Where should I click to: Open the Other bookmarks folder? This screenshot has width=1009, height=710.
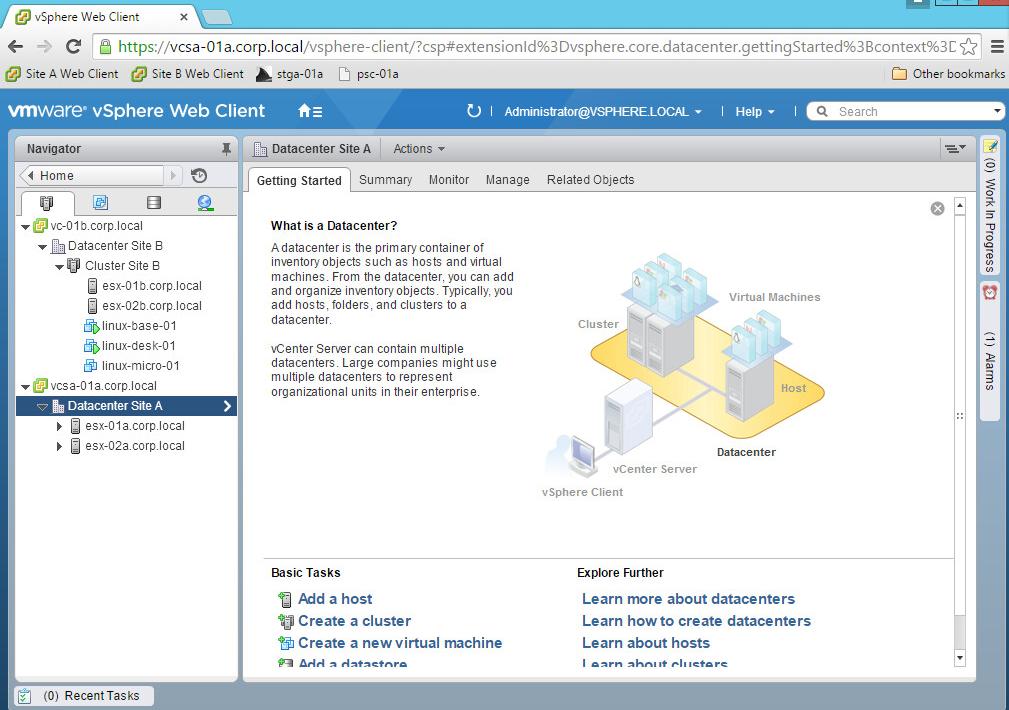(948, 74)
